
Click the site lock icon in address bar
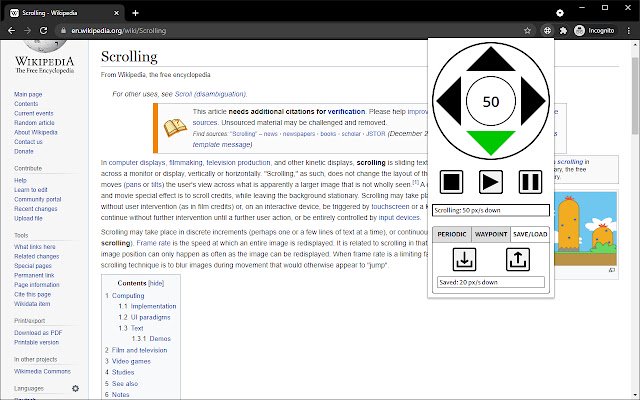tap(63, 31)
